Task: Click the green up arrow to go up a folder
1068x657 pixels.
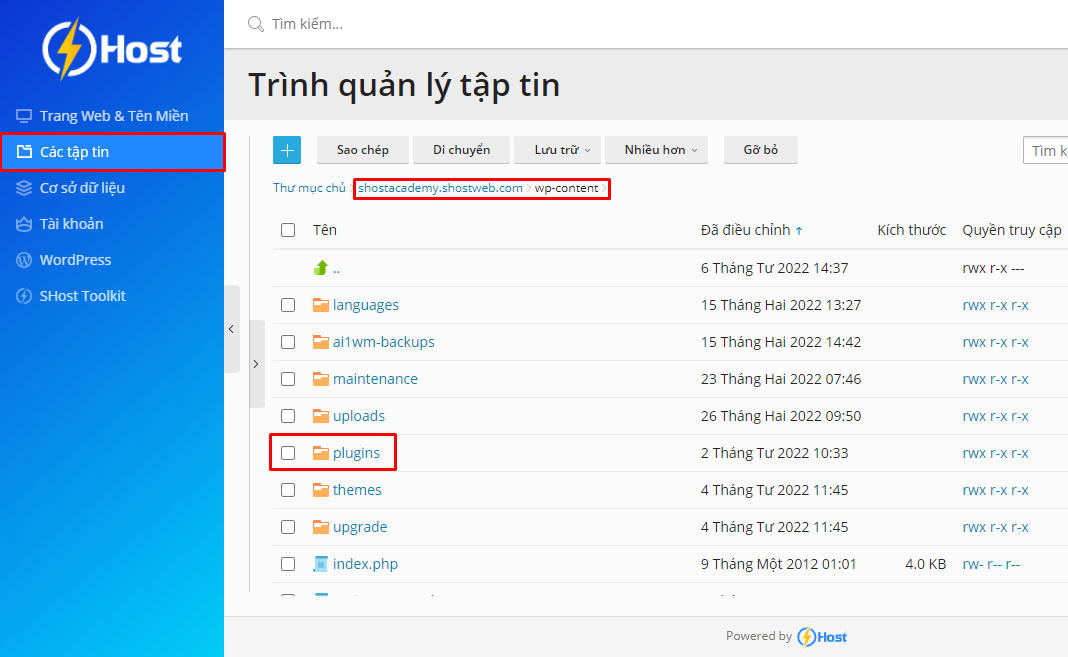Action: coord(322,267)
